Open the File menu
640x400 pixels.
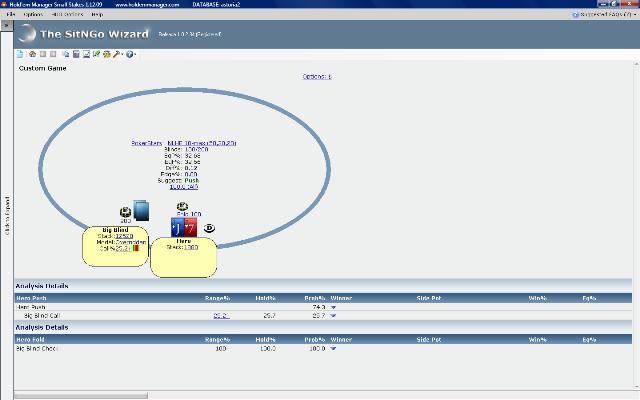pos(11,14)
